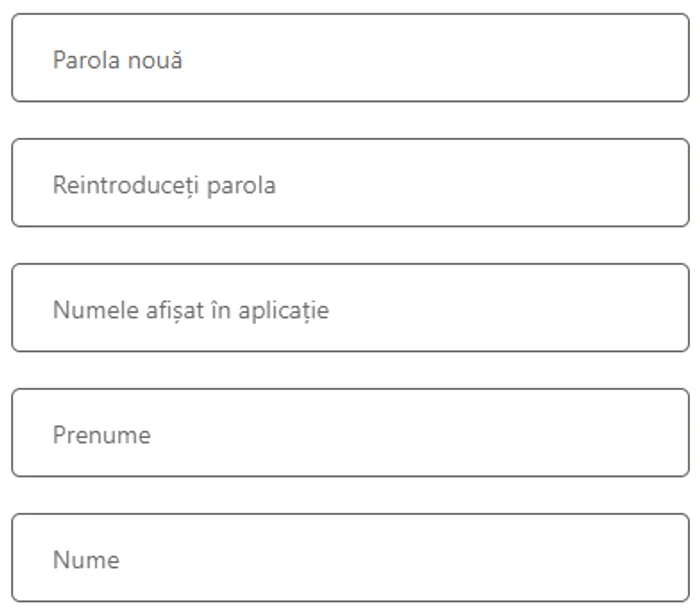Place cursor in the last name box
The height and width of the screenshot is (611, 700).
click(350, 557)
